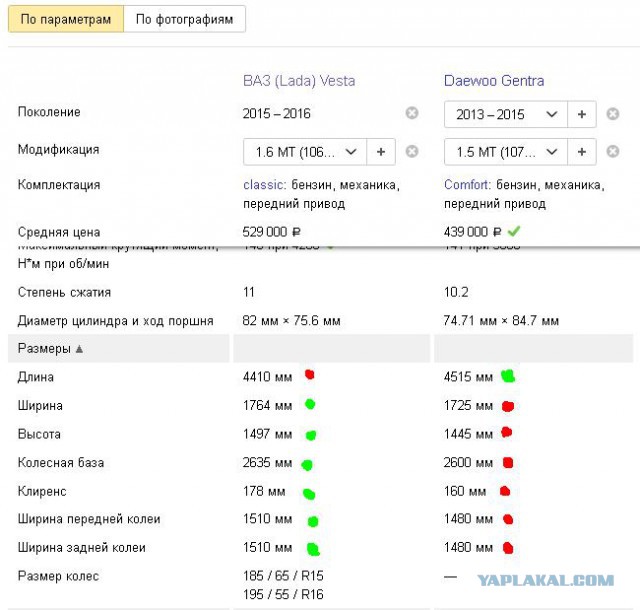Viewport: 640px width, 610px height.
Task: Select Vesta width value '1764 мм'
Action: coord(267,405)
